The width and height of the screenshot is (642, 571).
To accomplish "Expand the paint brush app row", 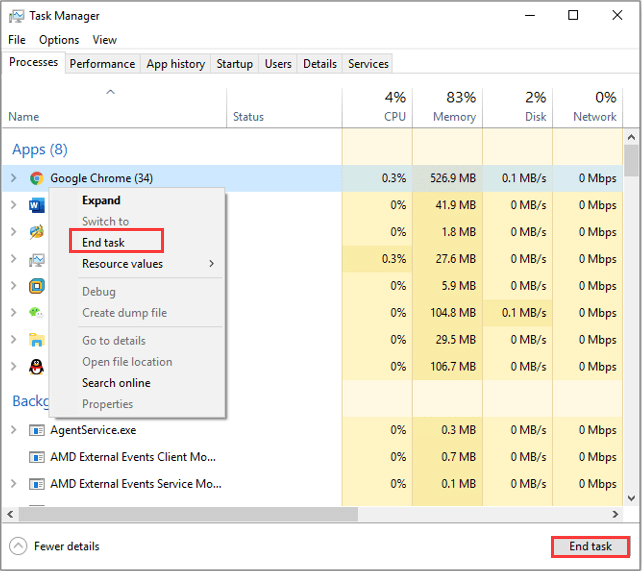I will click(x=14, y=232).
